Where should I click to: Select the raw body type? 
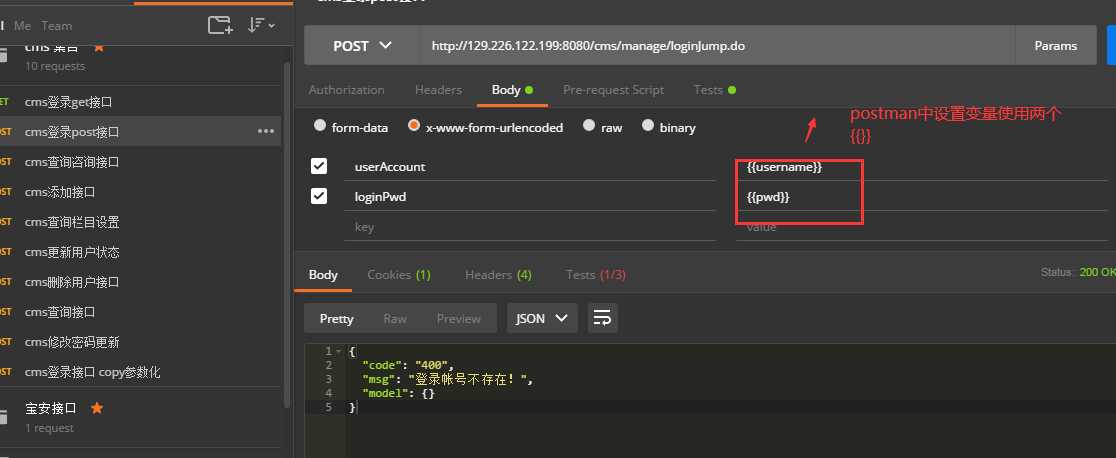click(589, 125)
